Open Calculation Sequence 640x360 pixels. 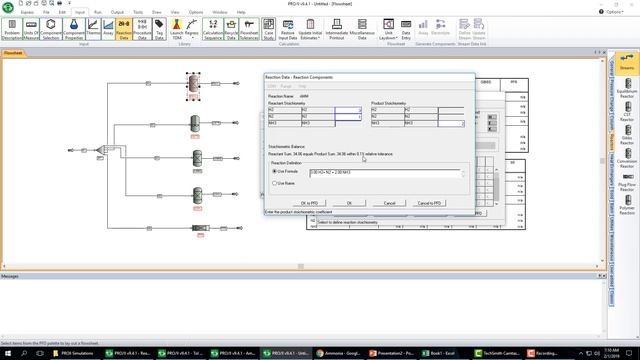213,29
